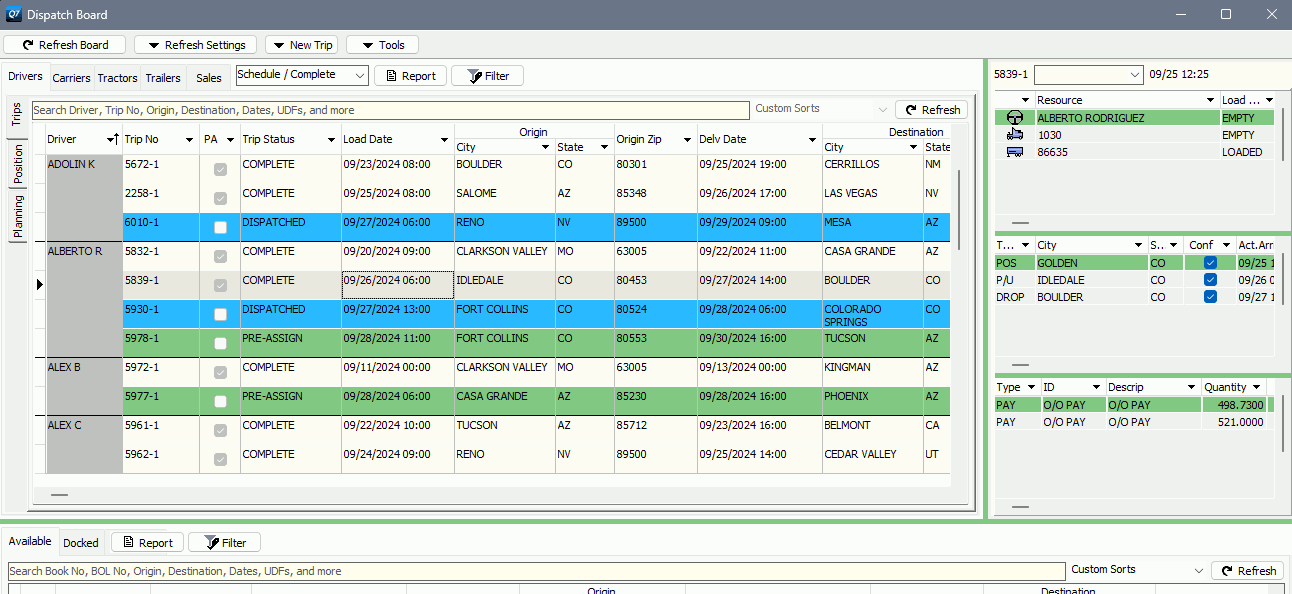Image resolution: width=1292 pixels, height=594 pixels.
Task: Open the Schedule / Complete dropdown
Action: [358, 75]
